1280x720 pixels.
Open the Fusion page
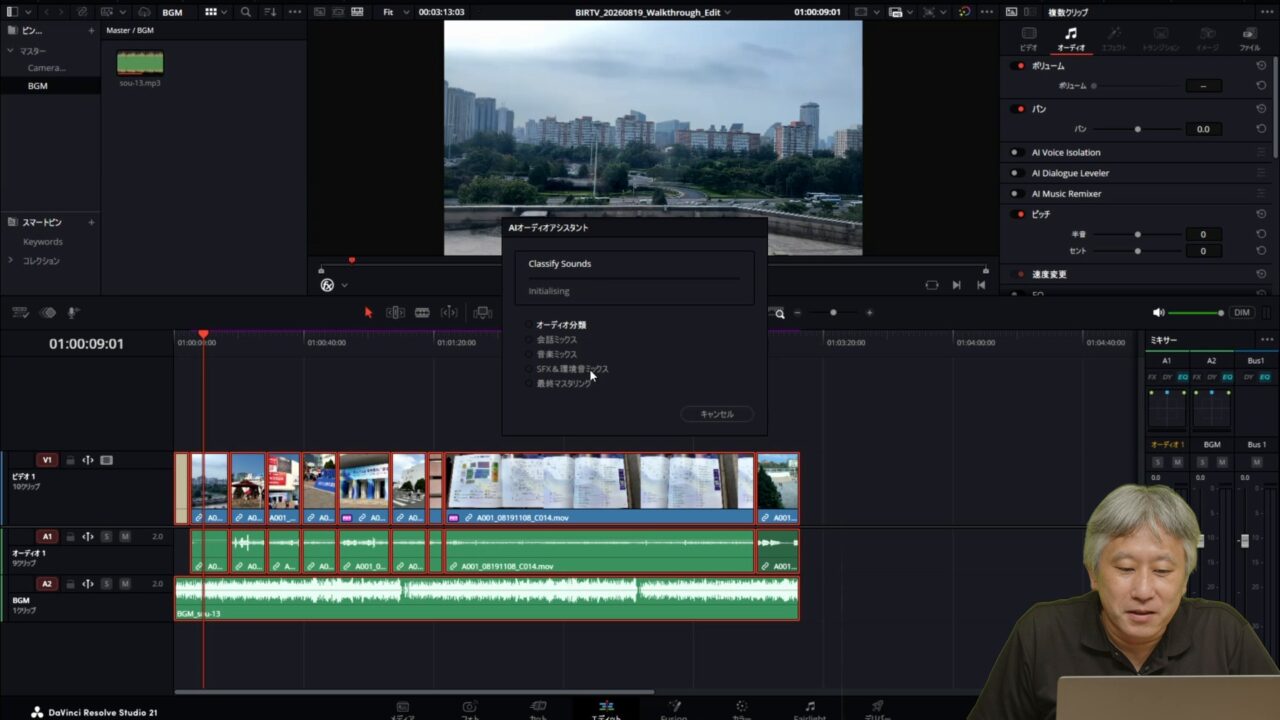[x=674, y=709]
